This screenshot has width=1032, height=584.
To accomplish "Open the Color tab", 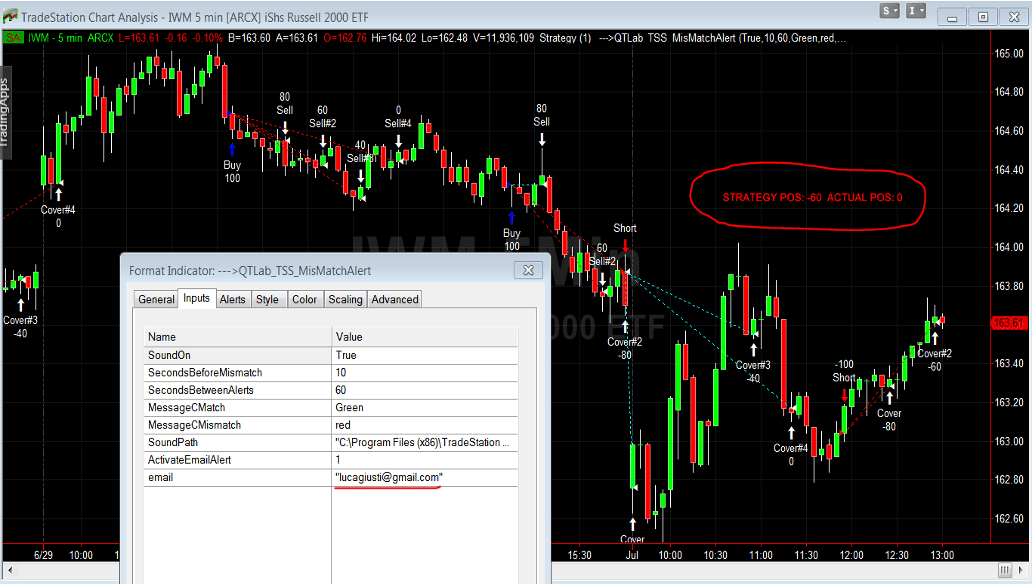I will (x=304, y=300).
